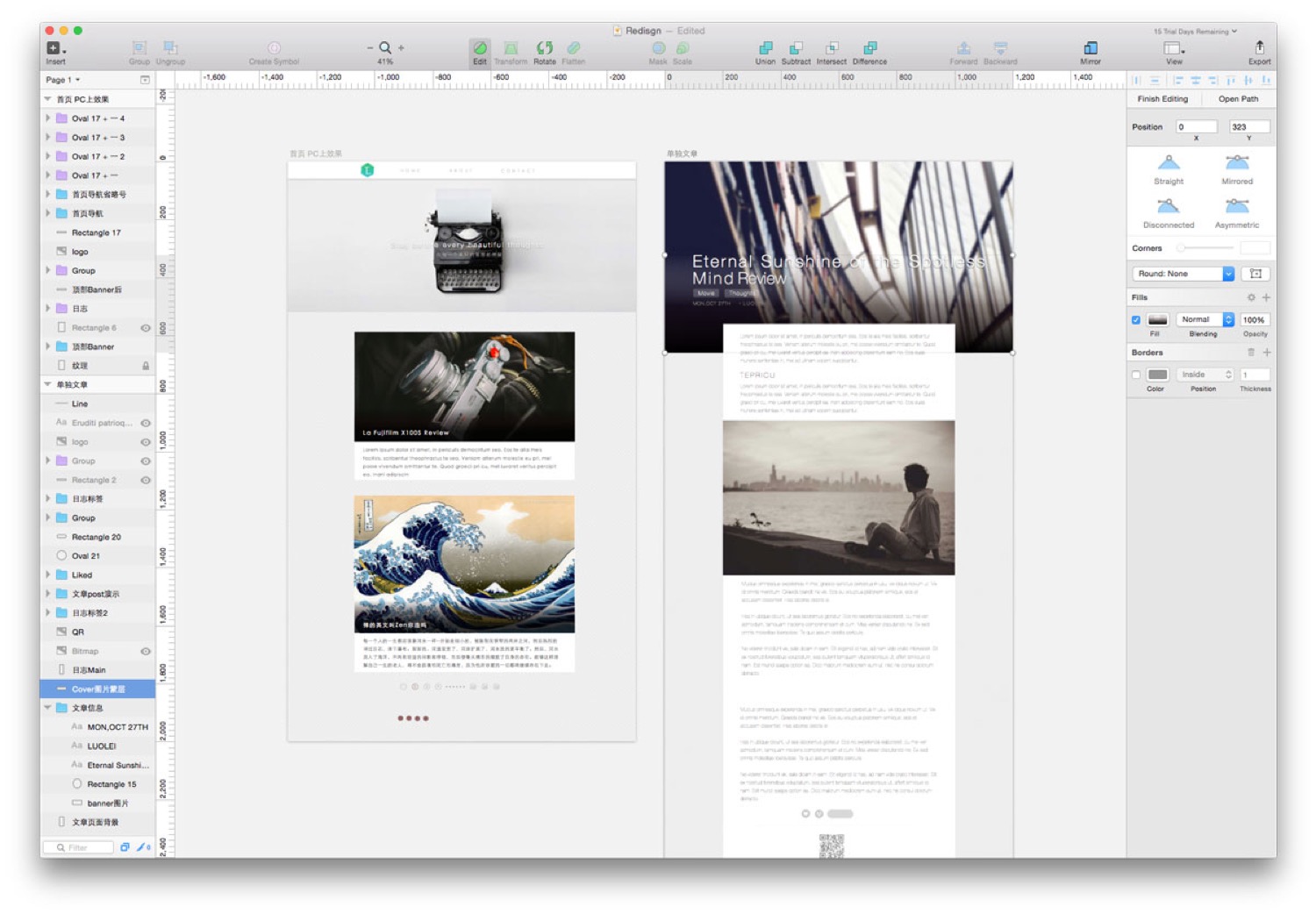Open the Normal blending mode dropdown
Viewport: 1316px width, 914px height.
pyautogui.click(x=1204, y=320)
